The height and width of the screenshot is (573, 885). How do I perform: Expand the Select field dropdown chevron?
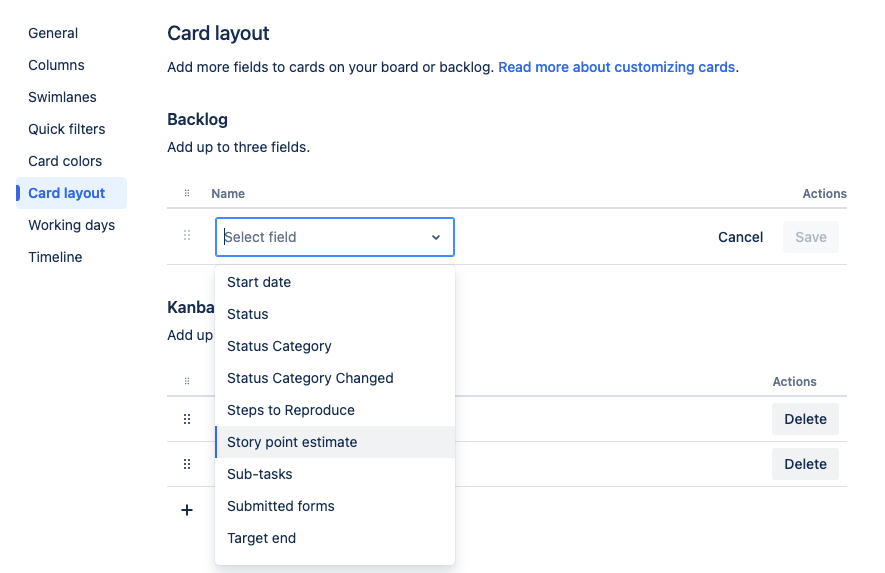(x=436, y=237)
